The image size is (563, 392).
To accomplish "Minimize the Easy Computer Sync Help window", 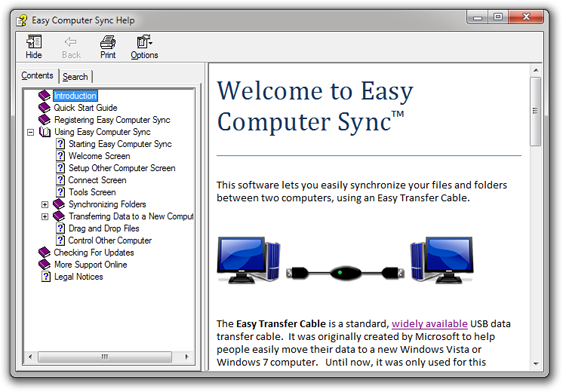I will (478, 17).
